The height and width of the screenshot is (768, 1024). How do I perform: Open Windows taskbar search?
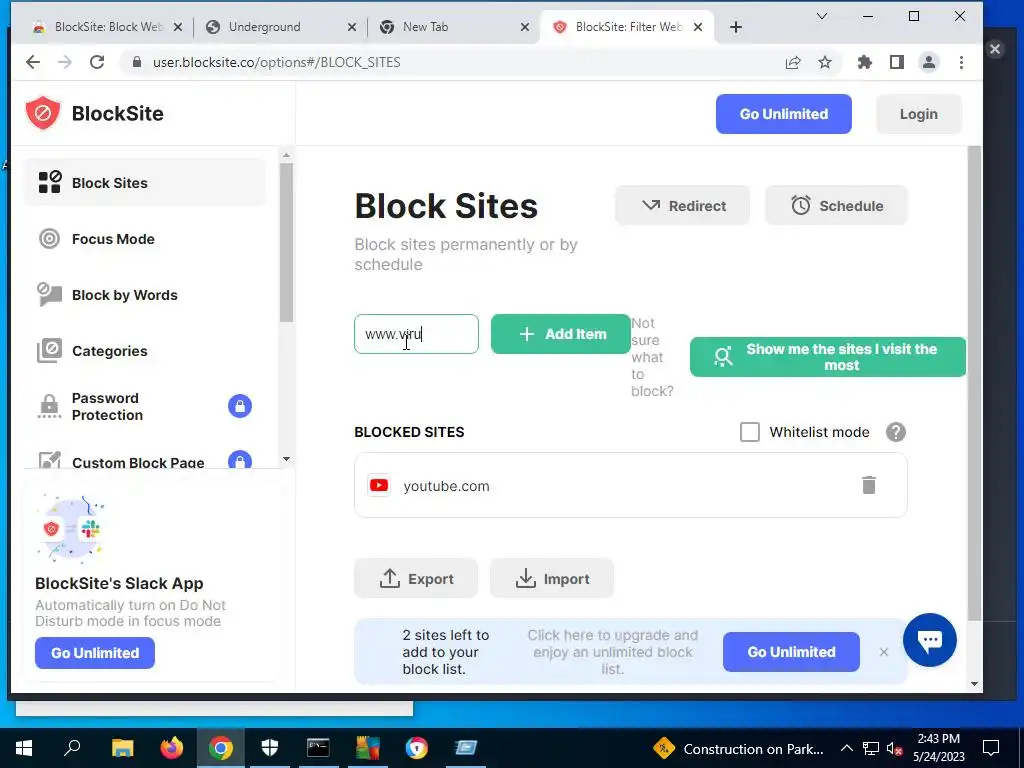pyautogui.click(x=72, y=748)
